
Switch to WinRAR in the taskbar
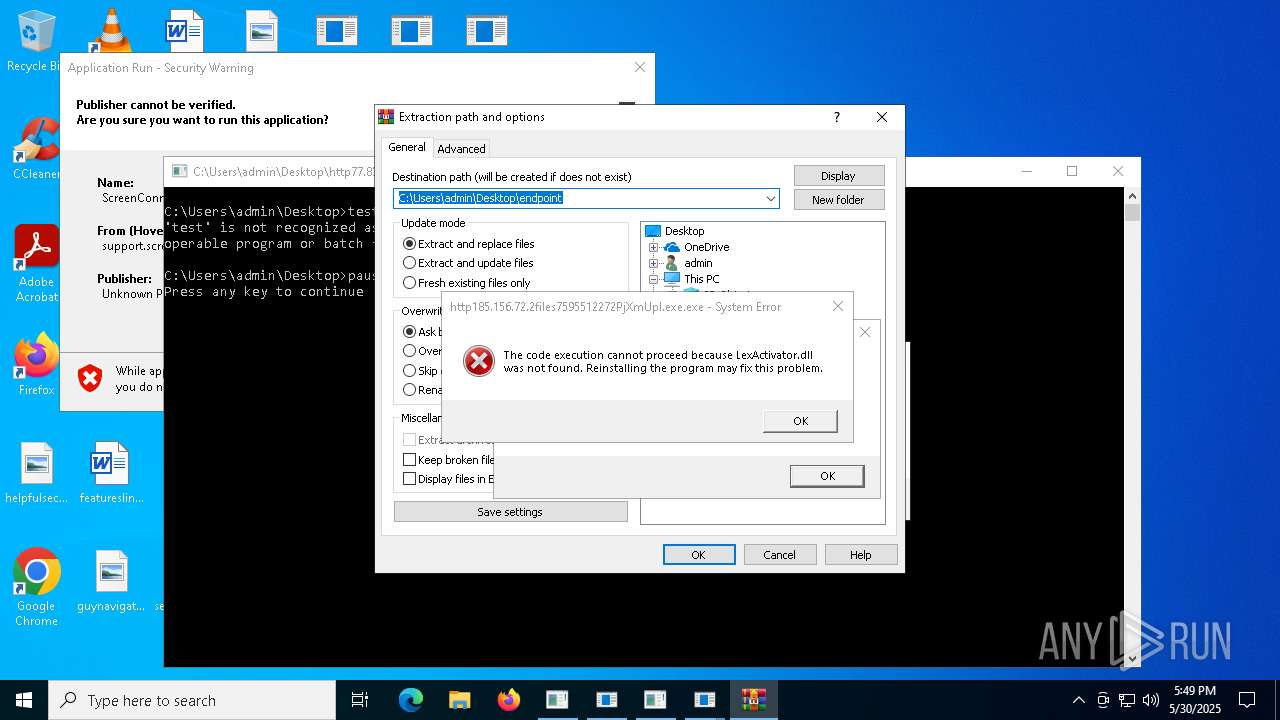pyautogui.click(x=753, y=700)
